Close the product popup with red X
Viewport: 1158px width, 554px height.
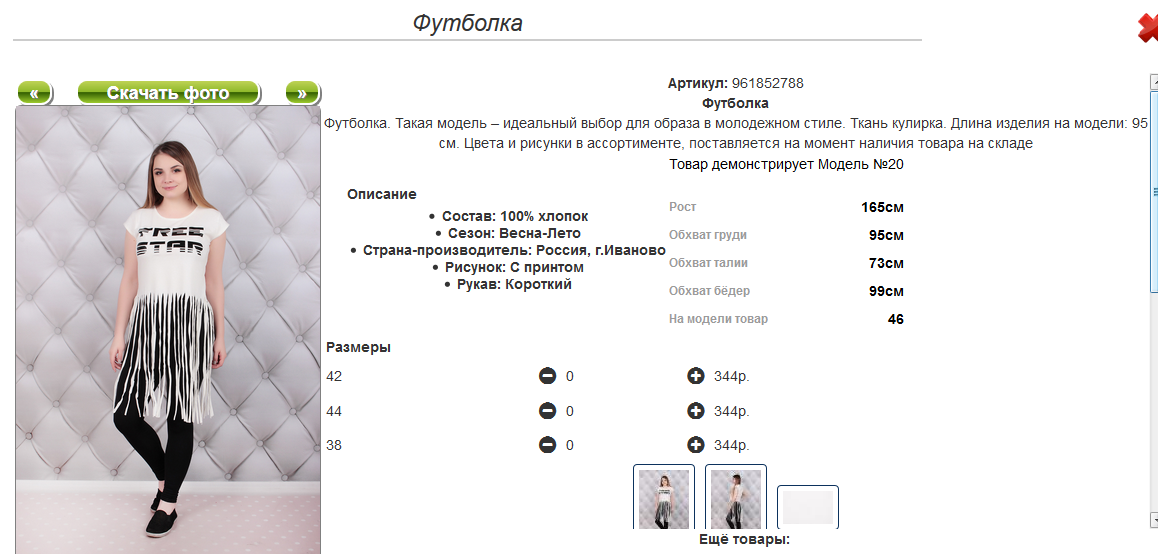point(1148,28)
